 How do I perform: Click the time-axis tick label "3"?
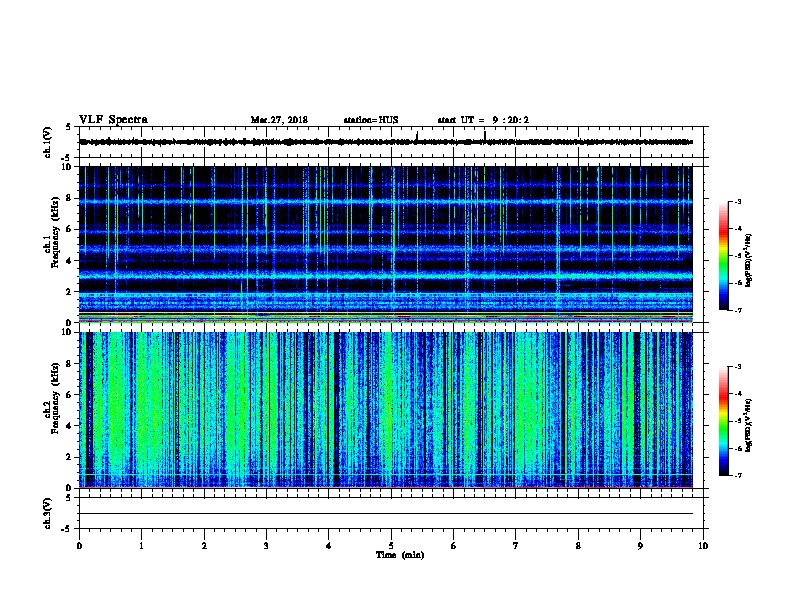point(266,546)
